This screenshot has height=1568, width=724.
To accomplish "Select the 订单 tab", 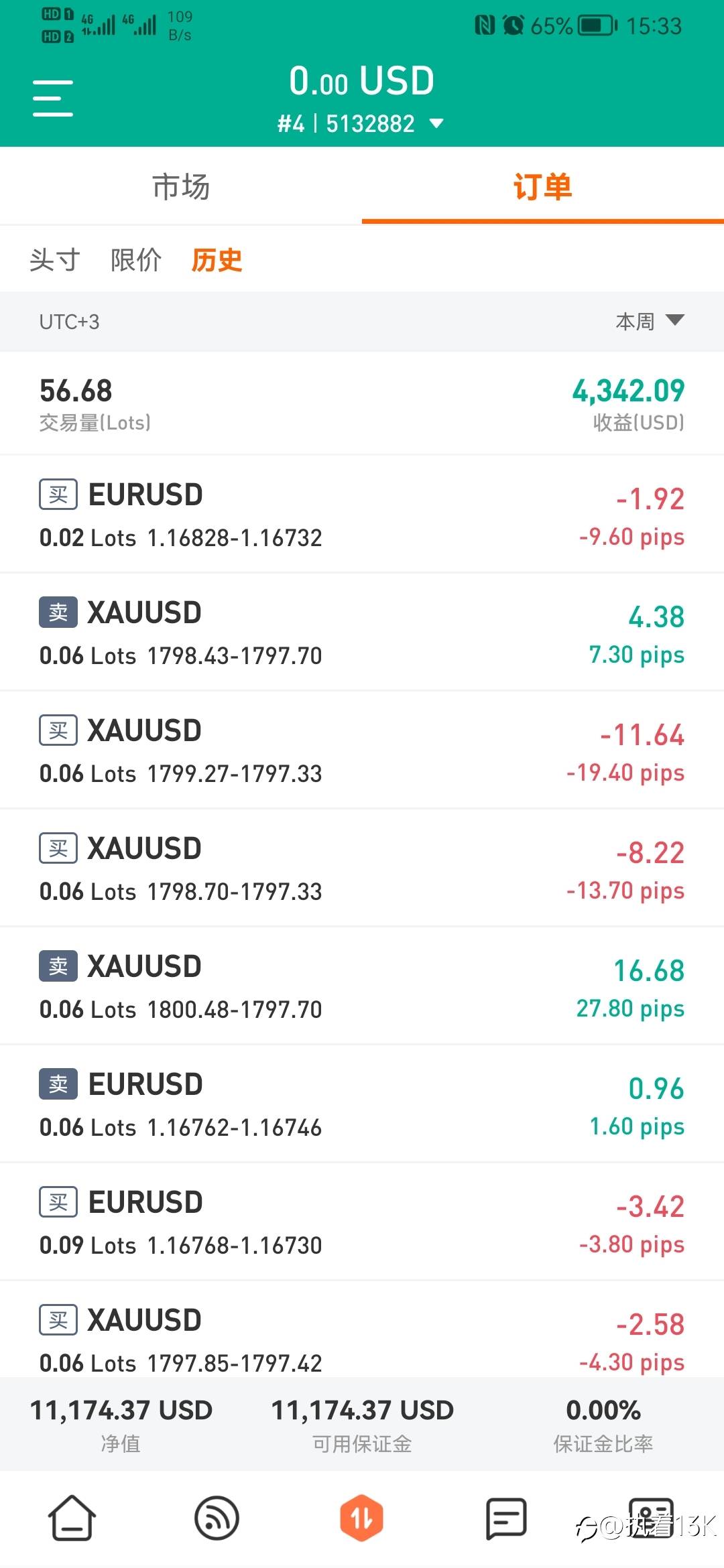I will point(542,187).
